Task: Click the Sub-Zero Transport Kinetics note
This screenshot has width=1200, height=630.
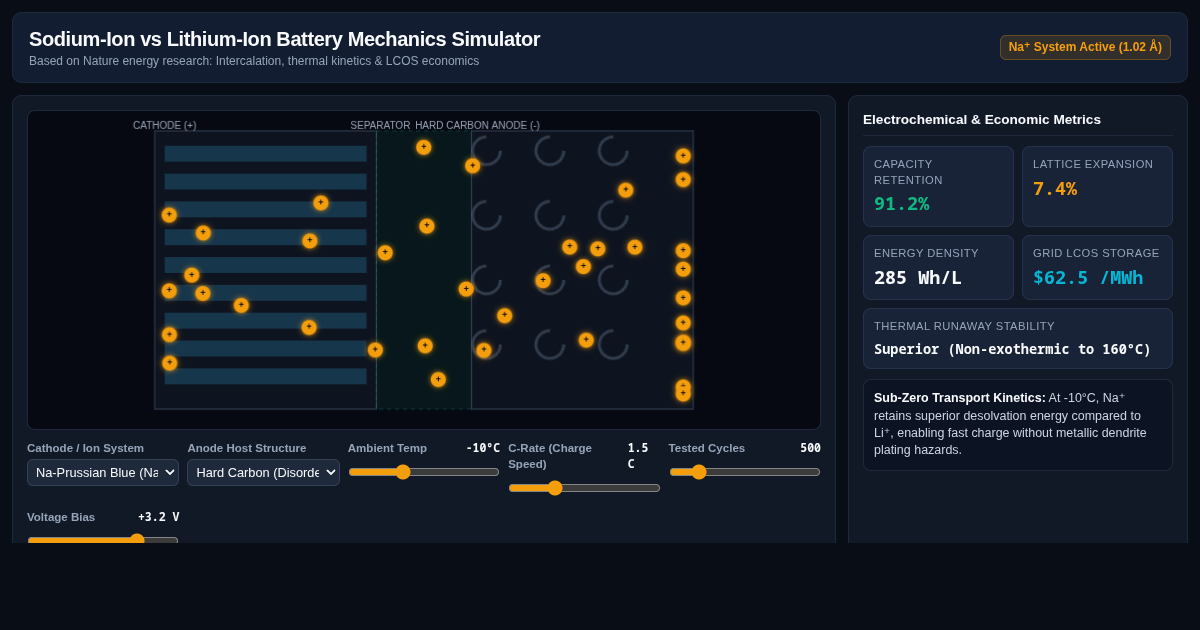Action: [1018, 424]
